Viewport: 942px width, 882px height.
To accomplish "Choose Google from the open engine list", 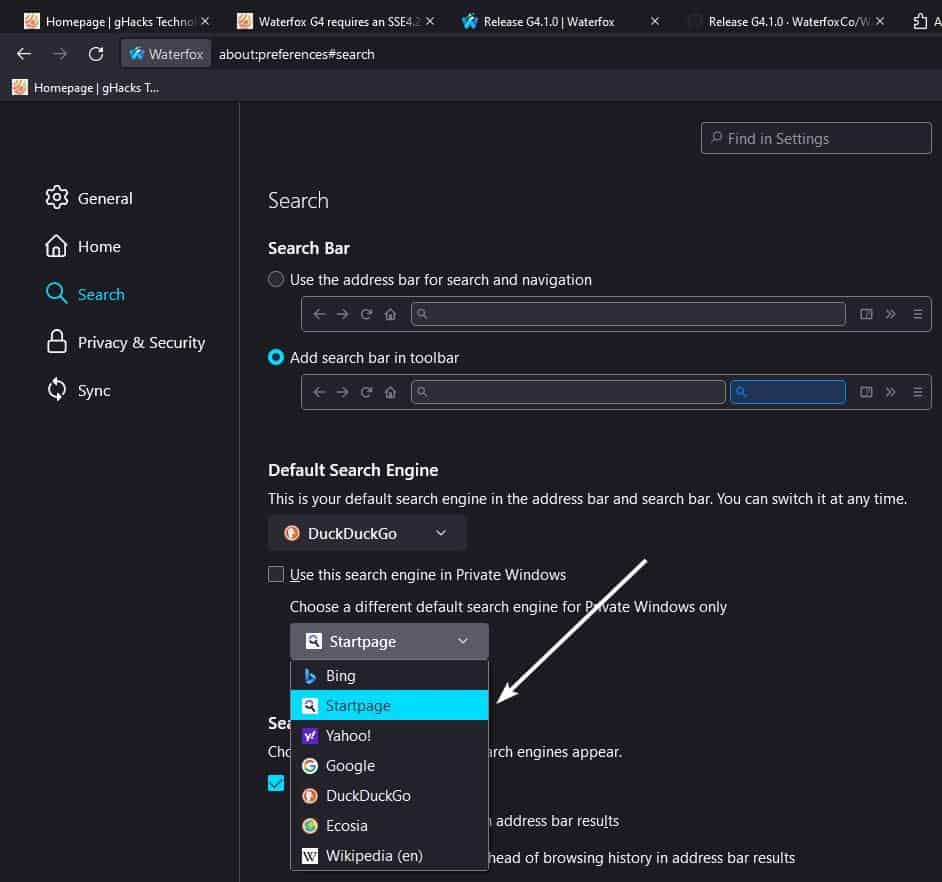I will click(x=349, y=765).
